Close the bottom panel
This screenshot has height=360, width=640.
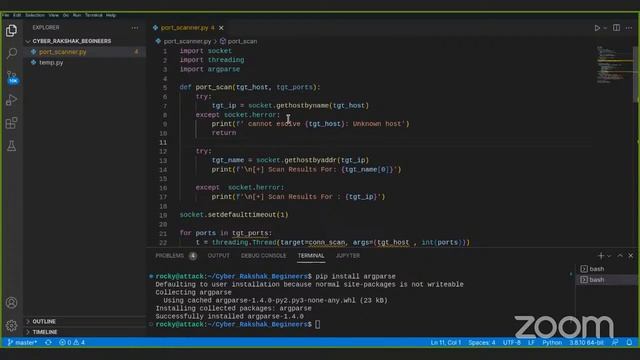coord(631,256)
